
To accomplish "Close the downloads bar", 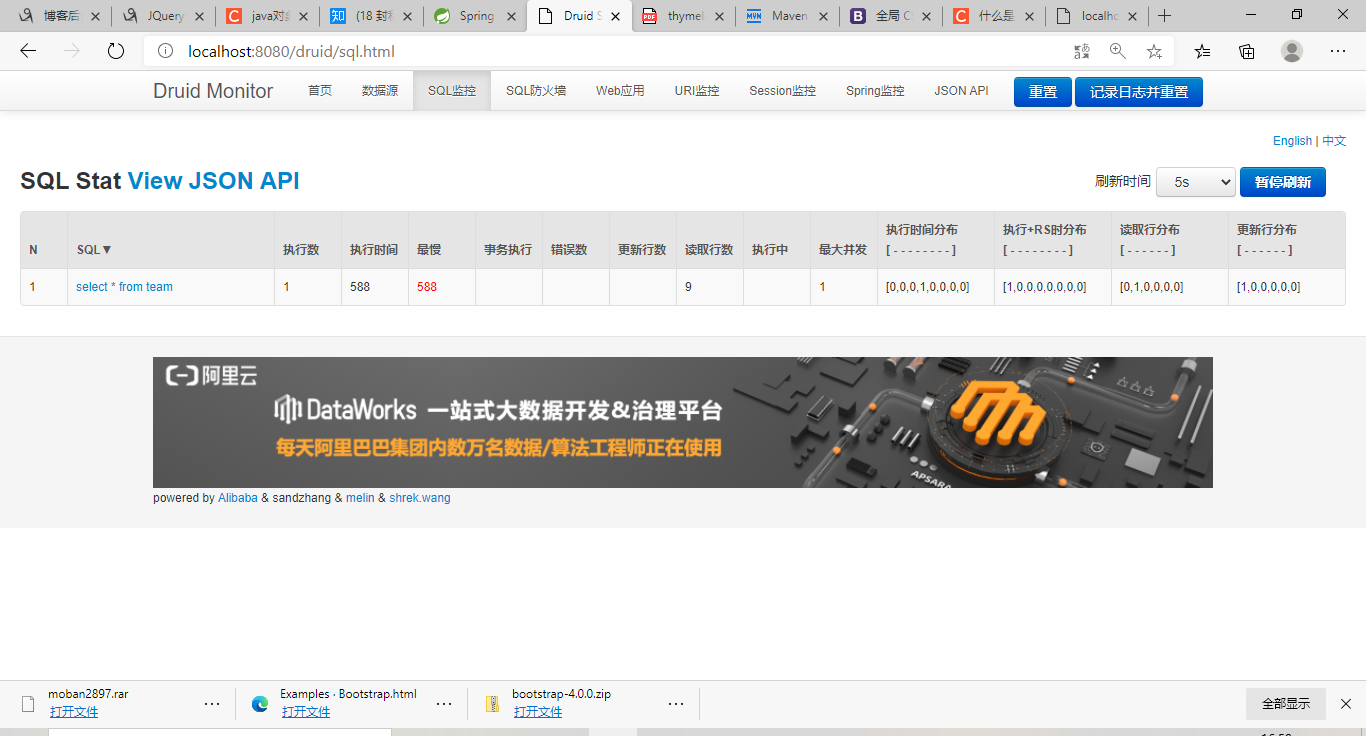I will [x=1346, y=704].
